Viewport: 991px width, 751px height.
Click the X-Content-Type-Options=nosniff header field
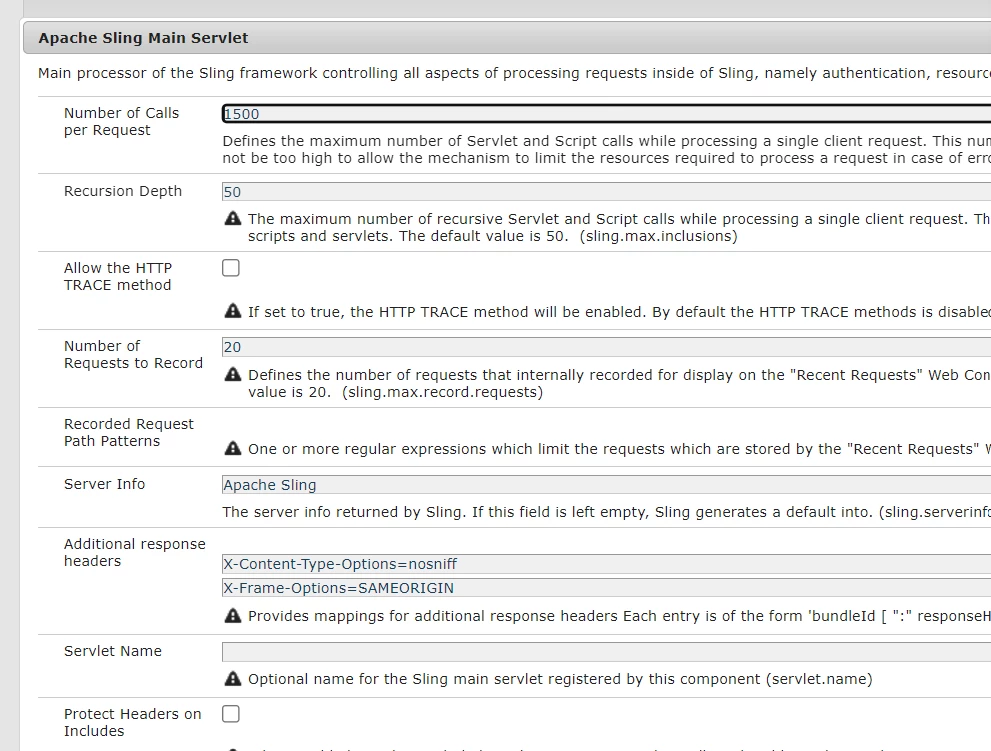pos(607,564)
